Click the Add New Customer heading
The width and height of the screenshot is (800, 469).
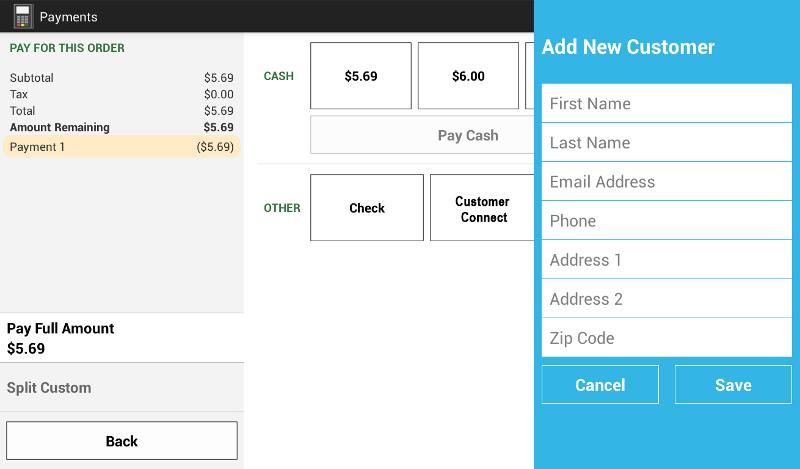click(x=628, y=47)
